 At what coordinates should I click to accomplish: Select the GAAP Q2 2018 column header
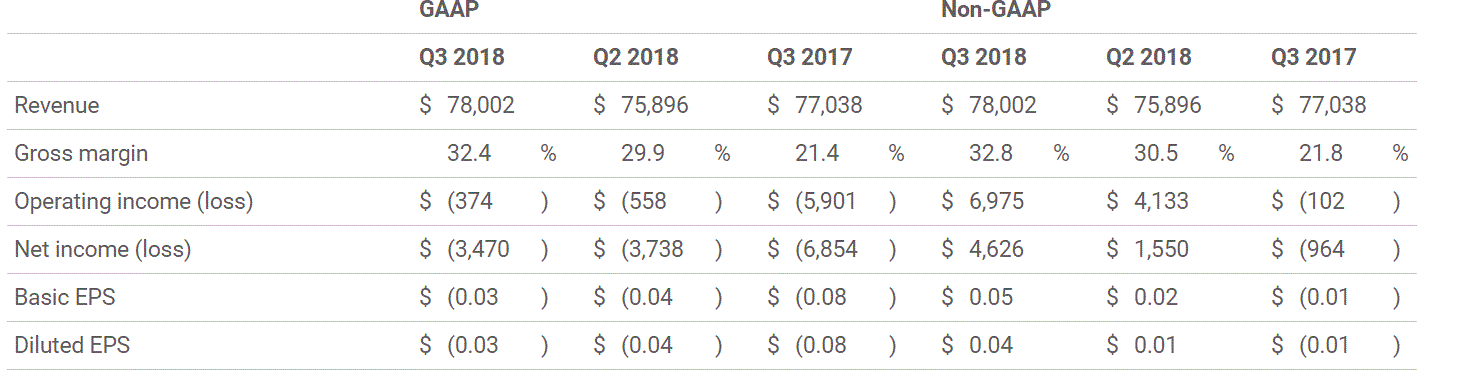(x=636, y=57)
